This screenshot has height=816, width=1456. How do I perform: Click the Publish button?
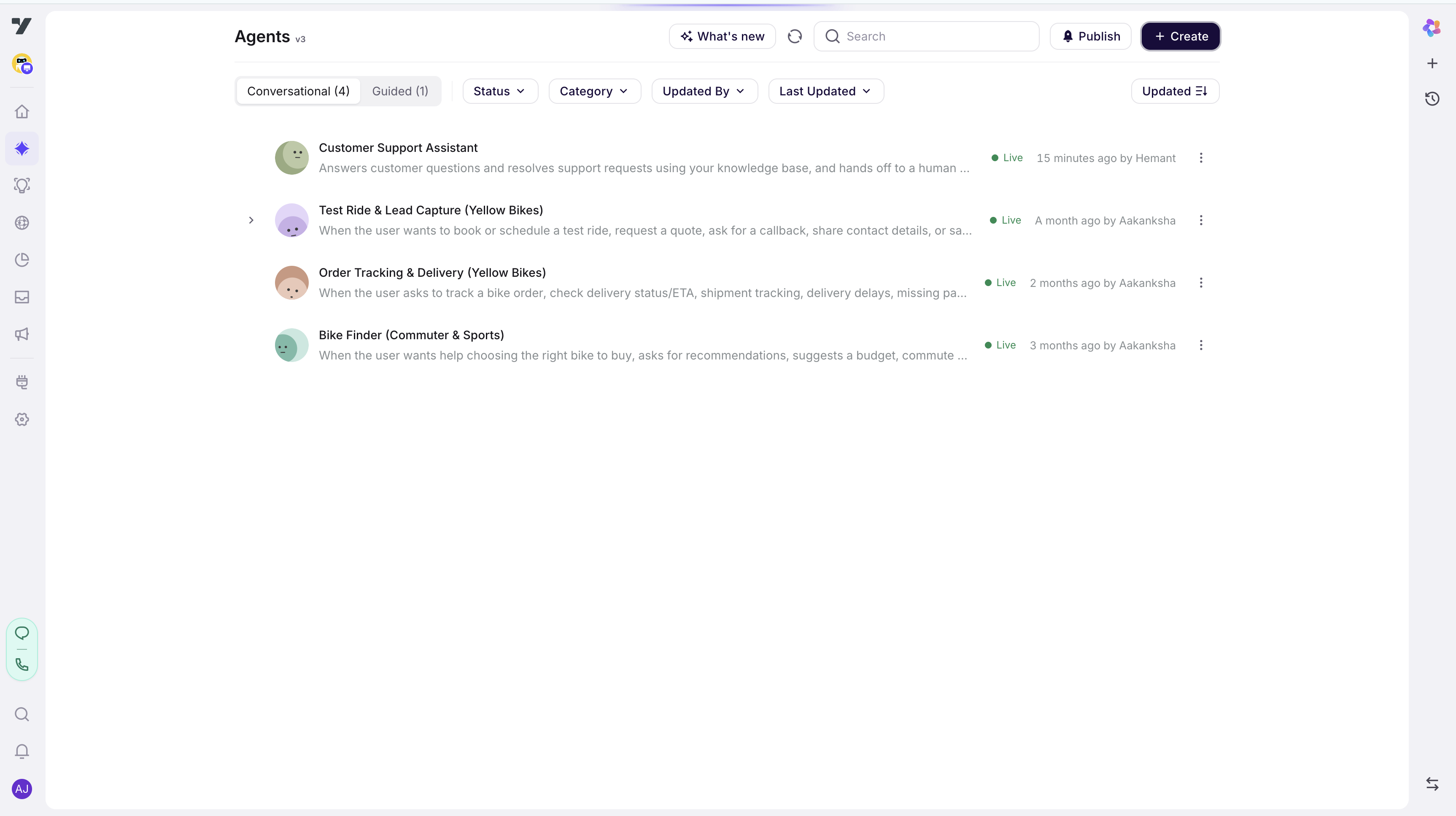click(1090, 36)
